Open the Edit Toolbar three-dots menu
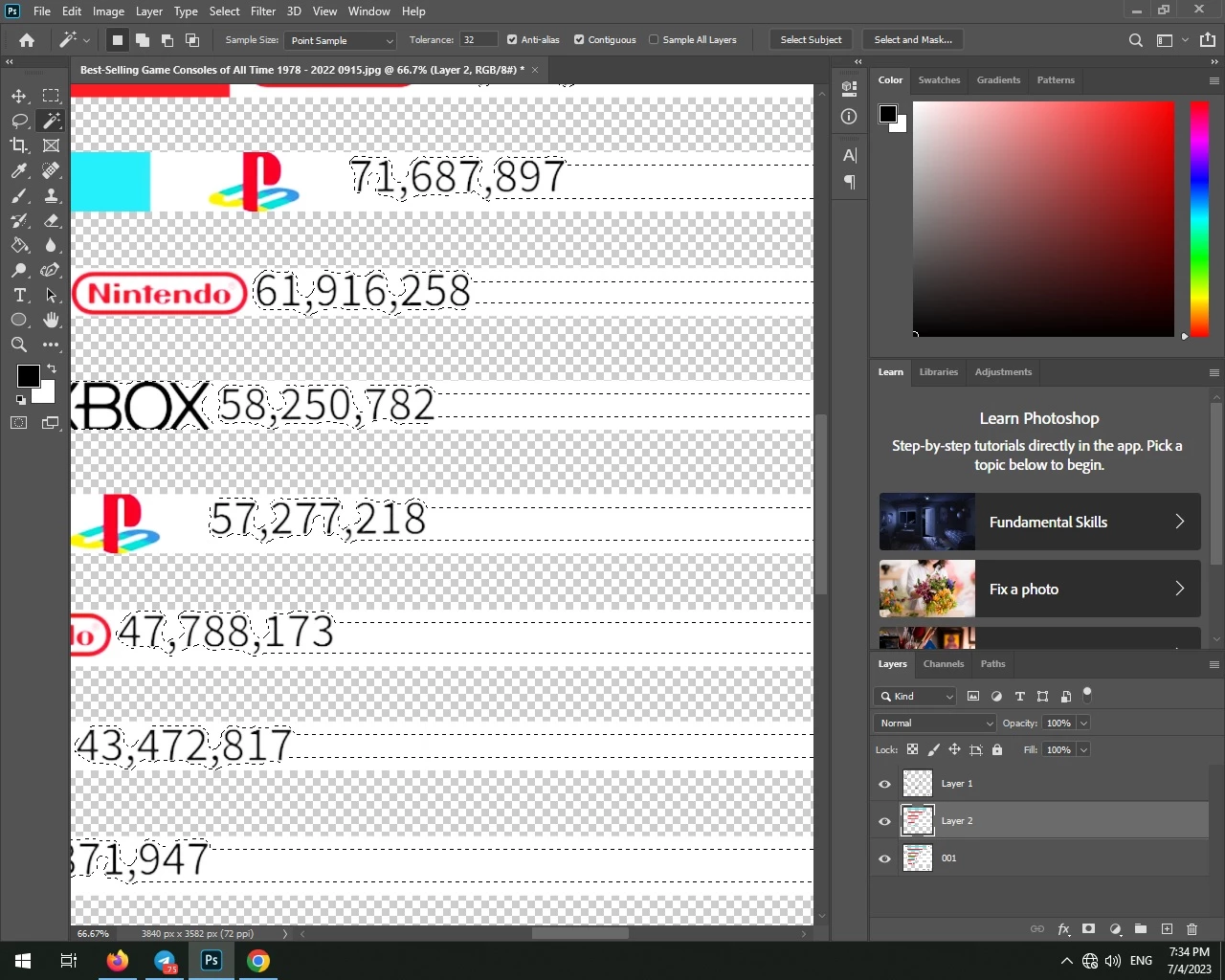 point(52,345)
